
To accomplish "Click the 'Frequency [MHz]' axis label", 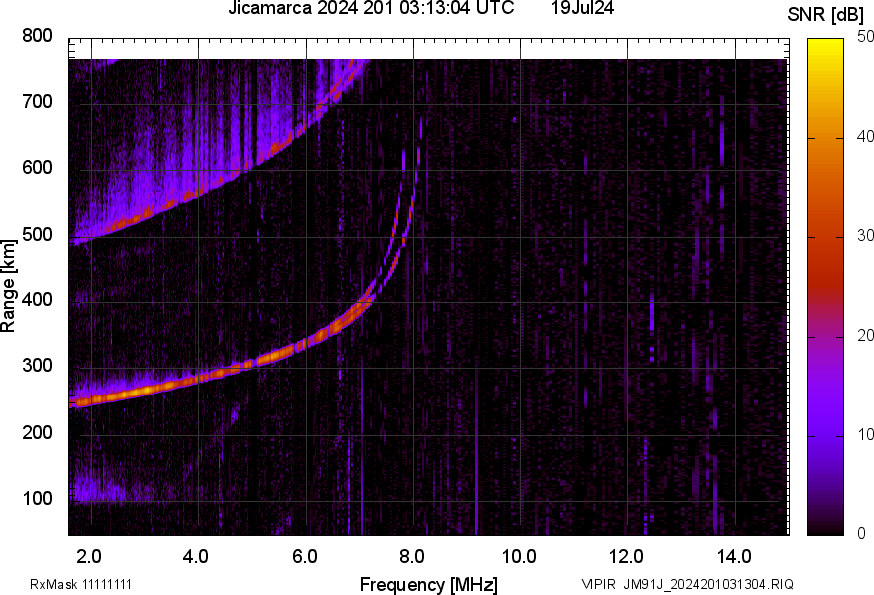I will click(429, 585).
